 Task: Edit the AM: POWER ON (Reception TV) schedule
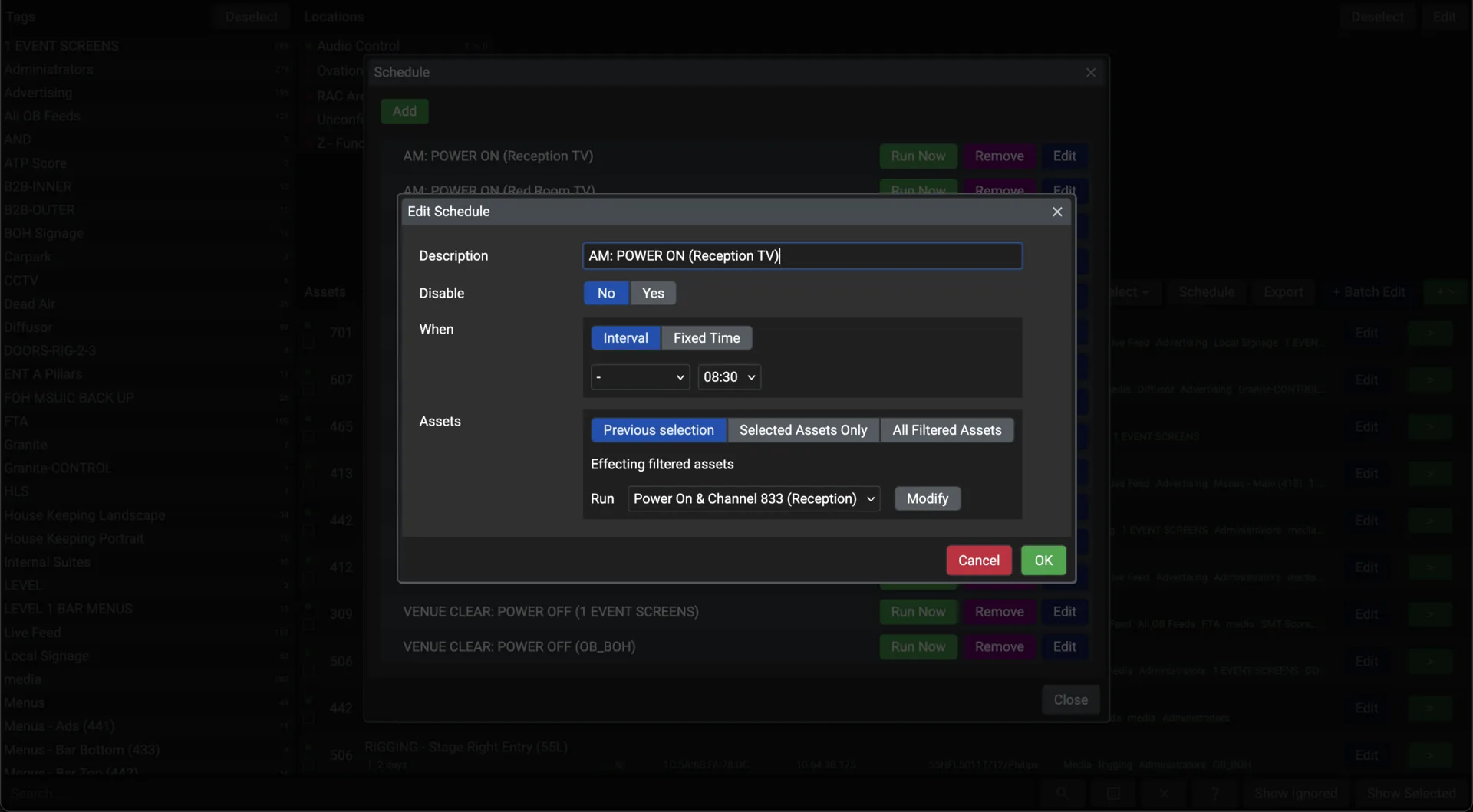point(1064,156)
